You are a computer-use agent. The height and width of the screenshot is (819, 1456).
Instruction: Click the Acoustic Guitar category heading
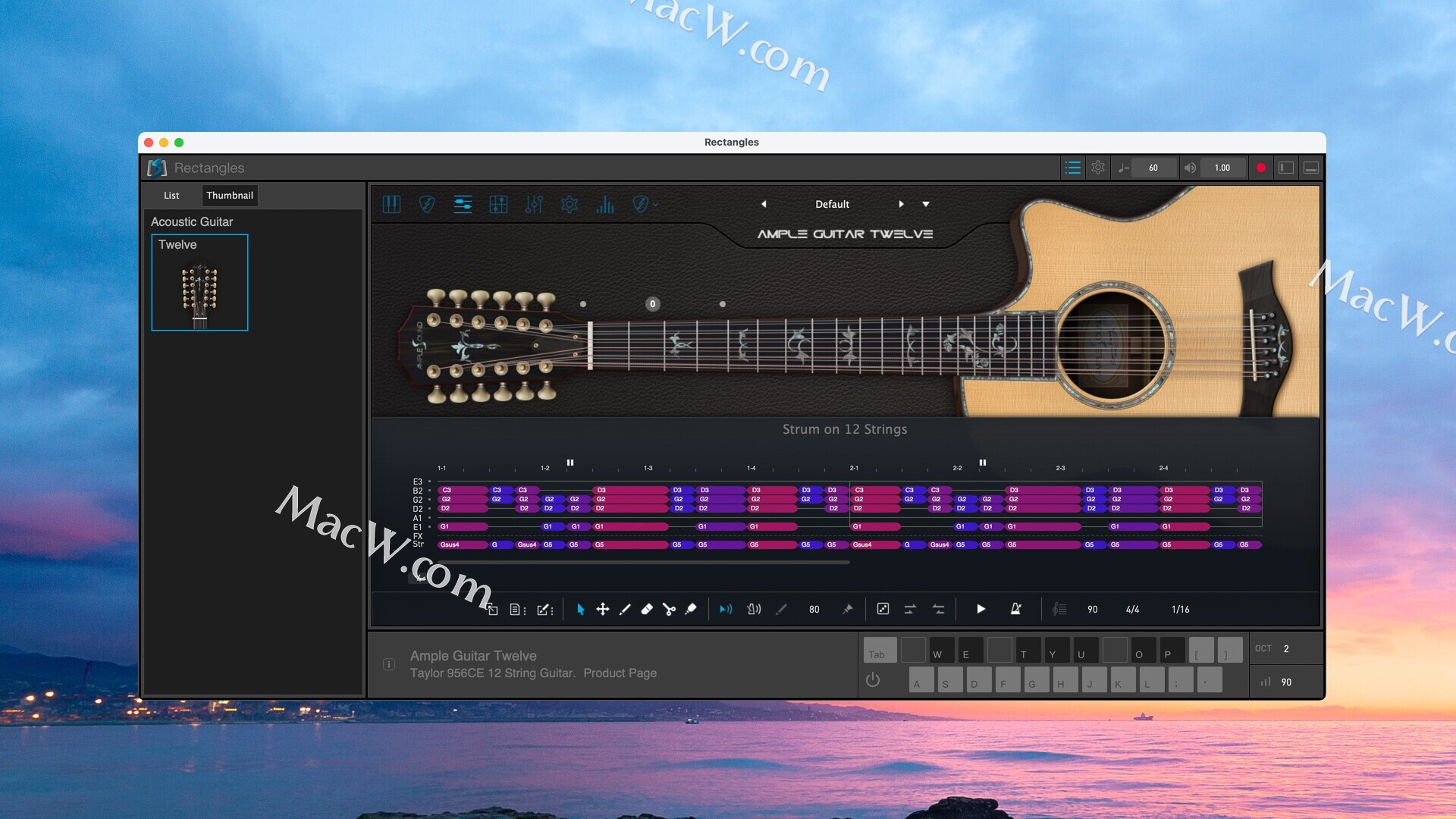coord(192,221)
